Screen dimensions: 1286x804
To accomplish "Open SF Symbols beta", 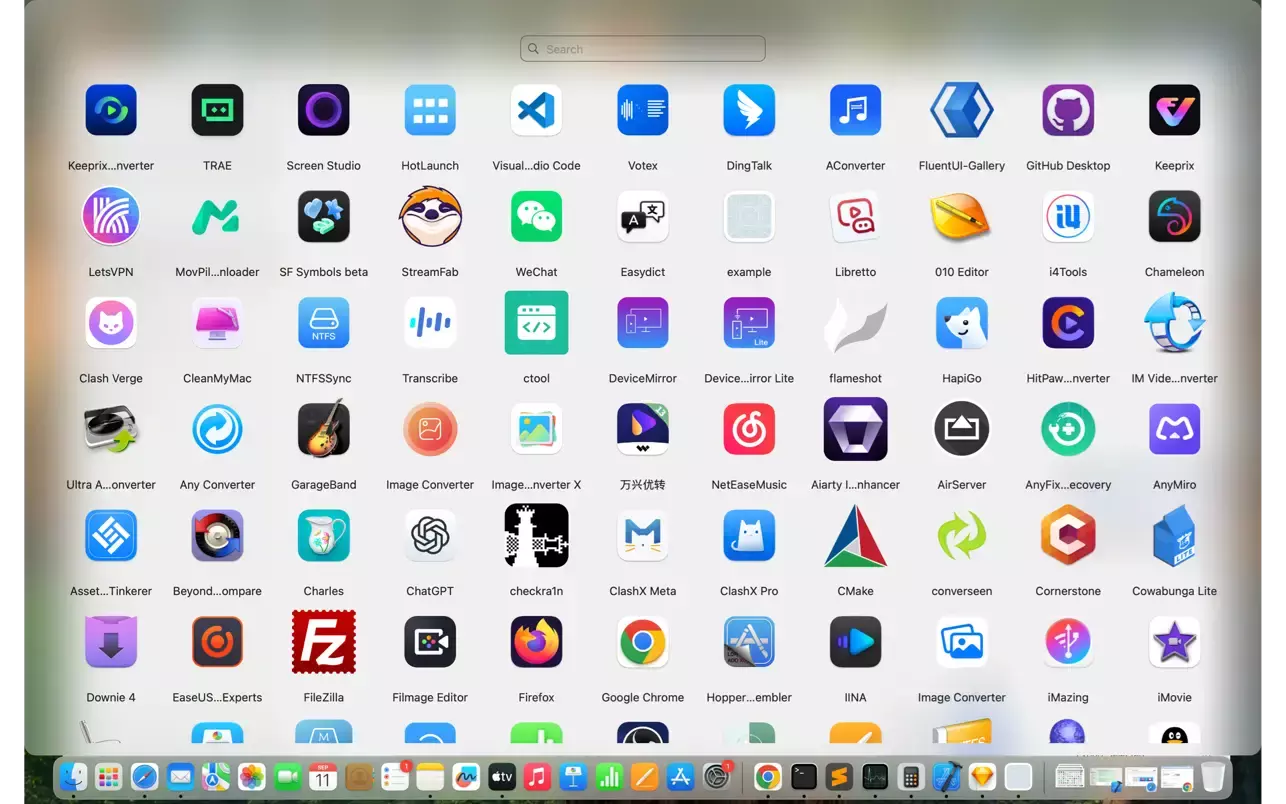I will pyautogui.click(x=323, y=216).
